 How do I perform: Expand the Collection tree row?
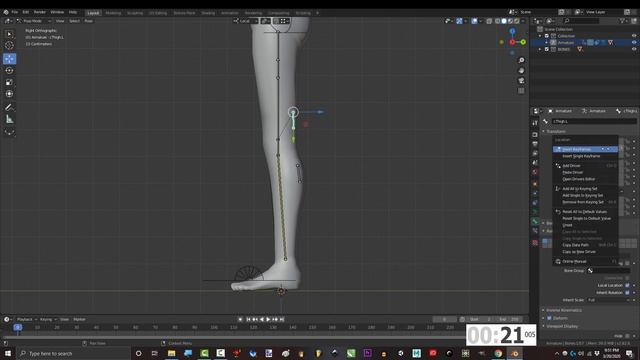pyautogui.click(x=540, y=36)
